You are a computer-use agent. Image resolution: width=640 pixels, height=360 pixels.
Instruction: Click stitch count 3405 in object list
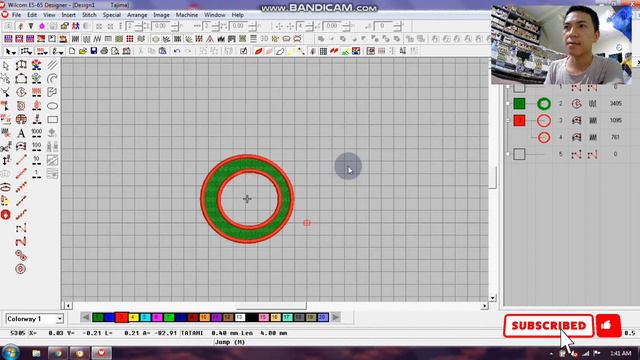pos(616,104)
